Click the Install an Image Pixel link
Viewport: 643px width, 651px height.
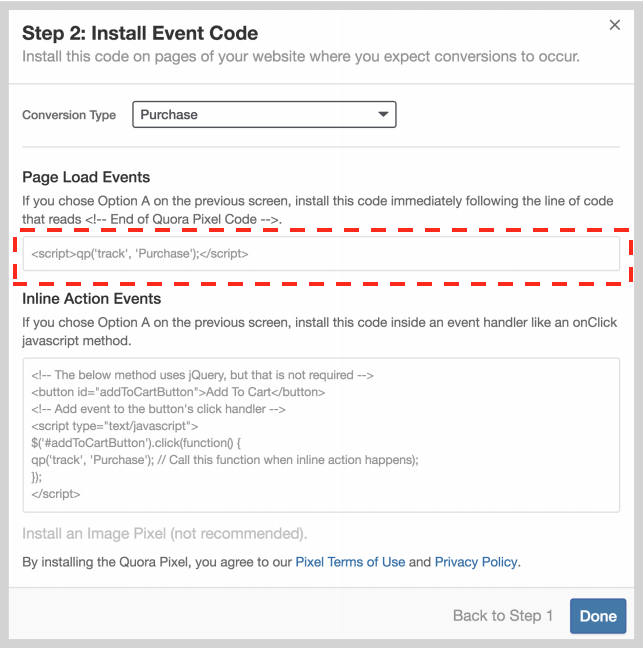click(x=164, y=533)
